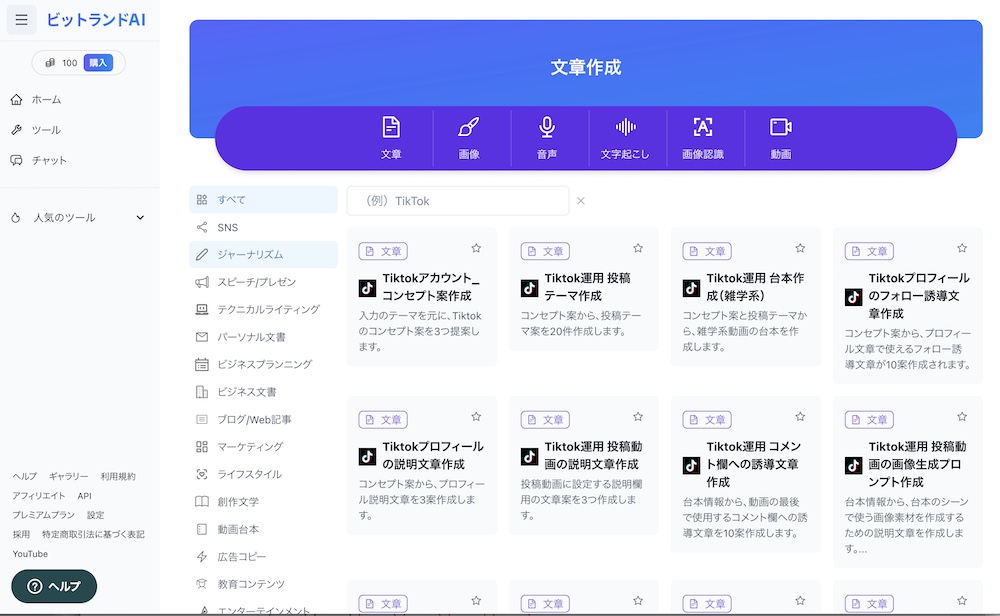Screen dimensions: 1000x616
Task: Open the 特定商取引法に基づく表記 link
Action: (93, 534)
